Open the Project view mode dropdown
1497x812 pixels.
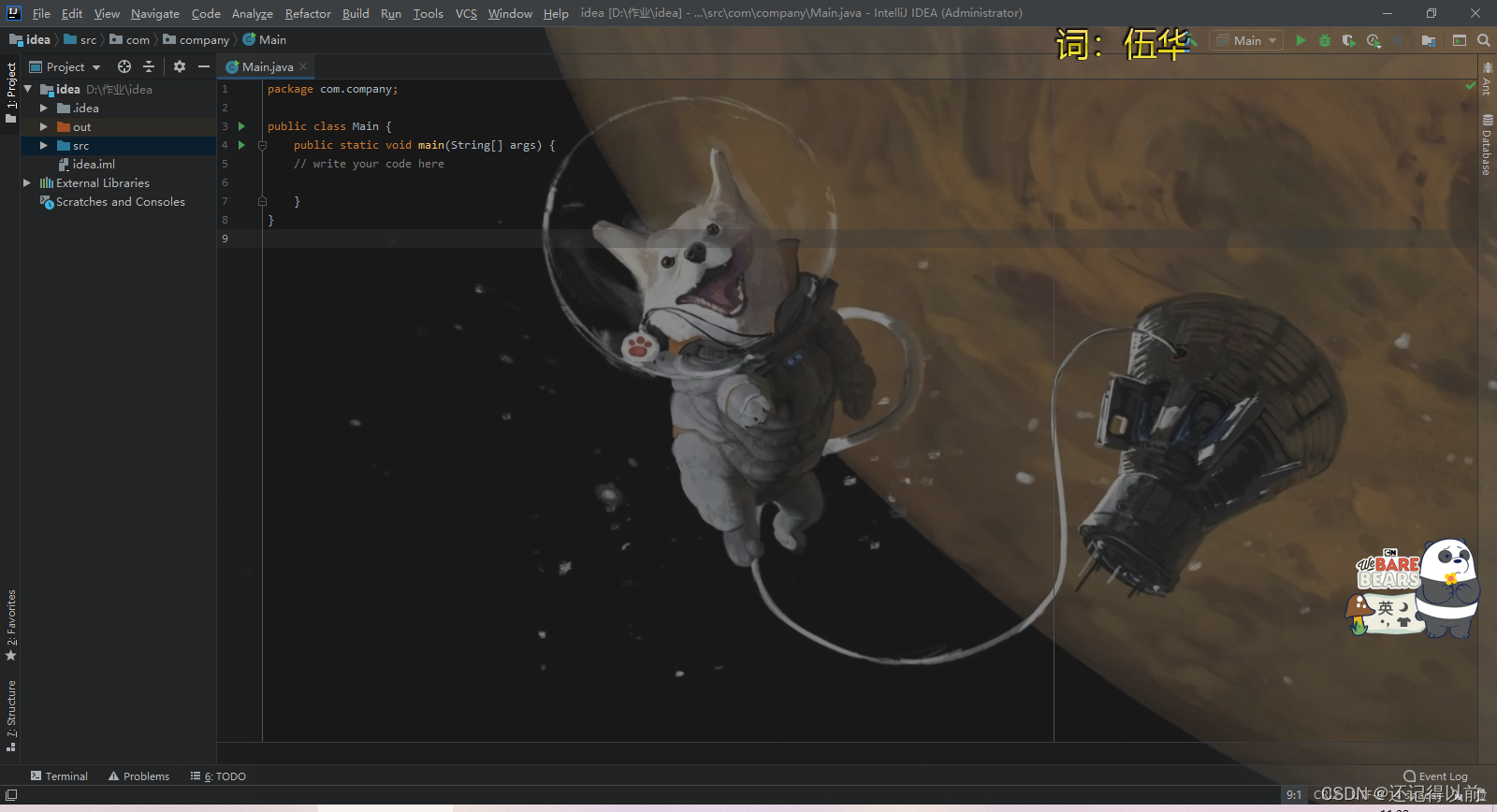point(65,66)
